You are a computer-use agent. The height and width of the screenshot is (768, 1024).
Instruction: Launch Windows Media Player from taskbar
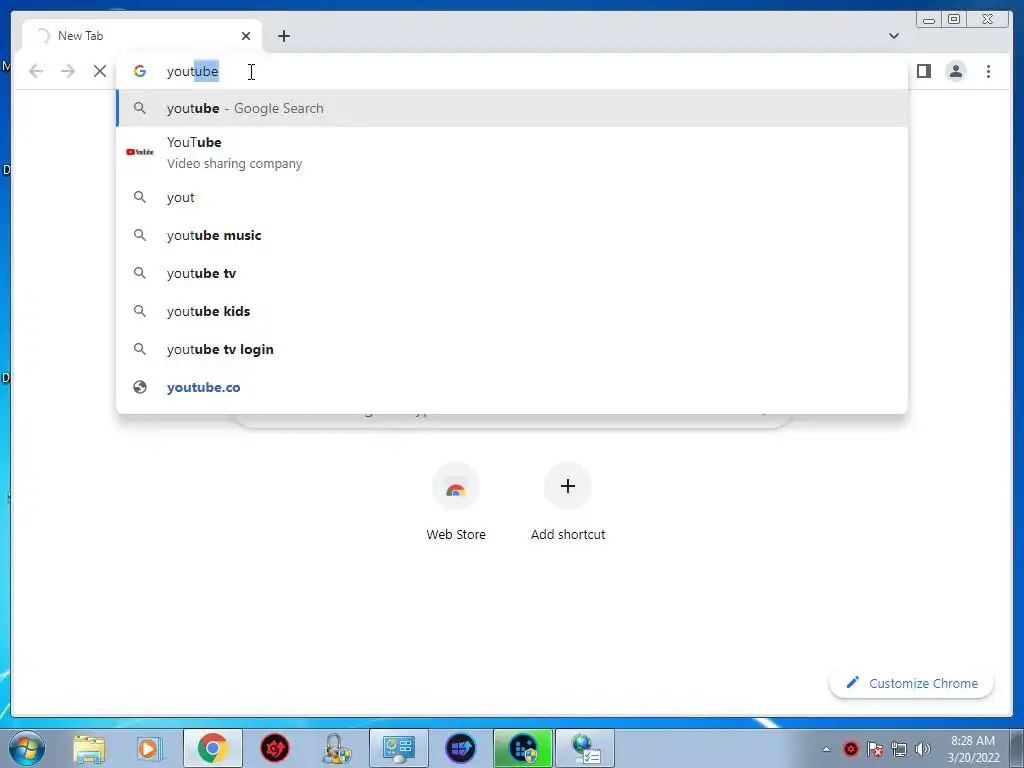149,748
